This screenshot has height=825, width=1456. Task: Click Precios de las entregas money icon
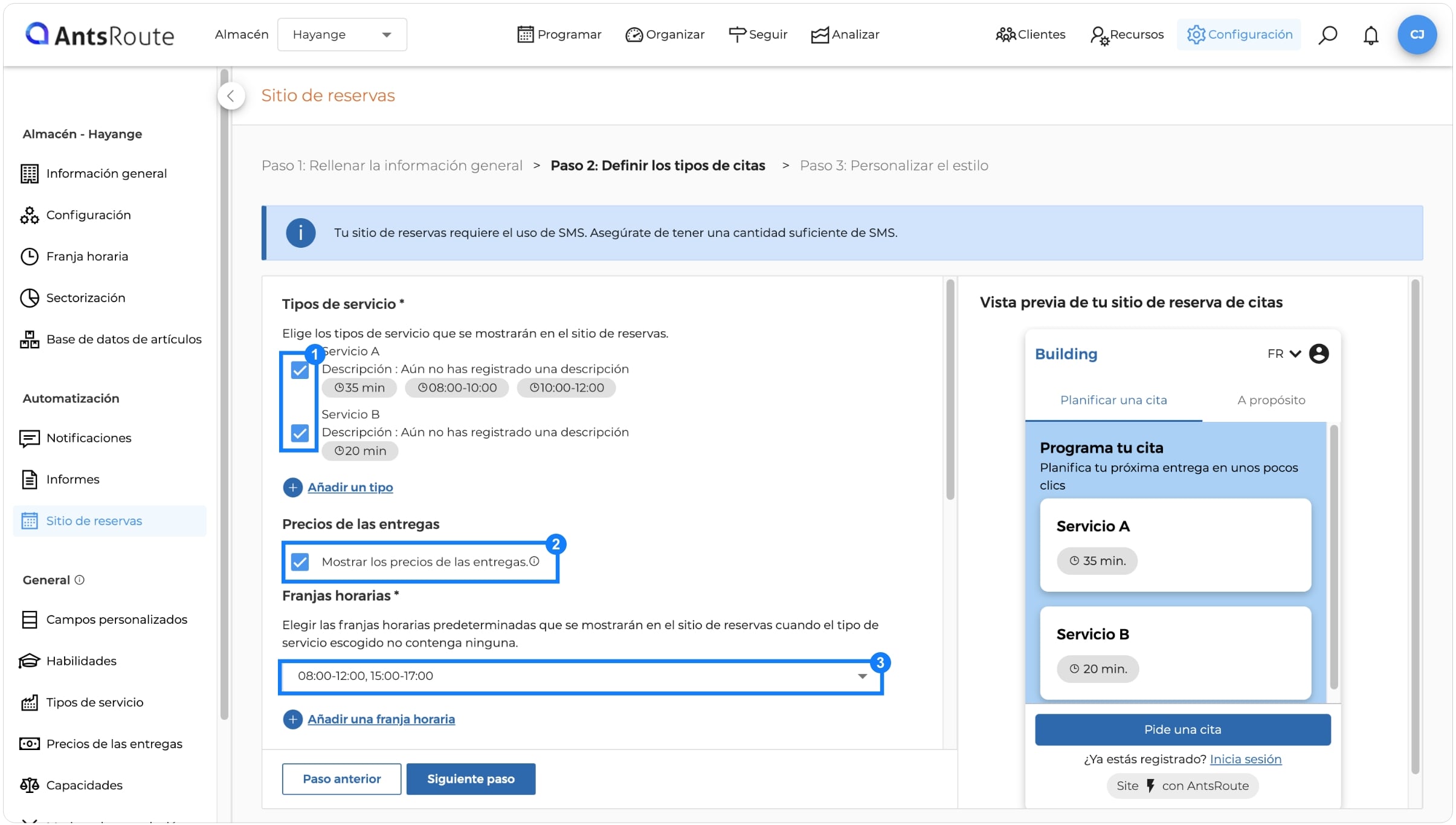click(29, 743)
